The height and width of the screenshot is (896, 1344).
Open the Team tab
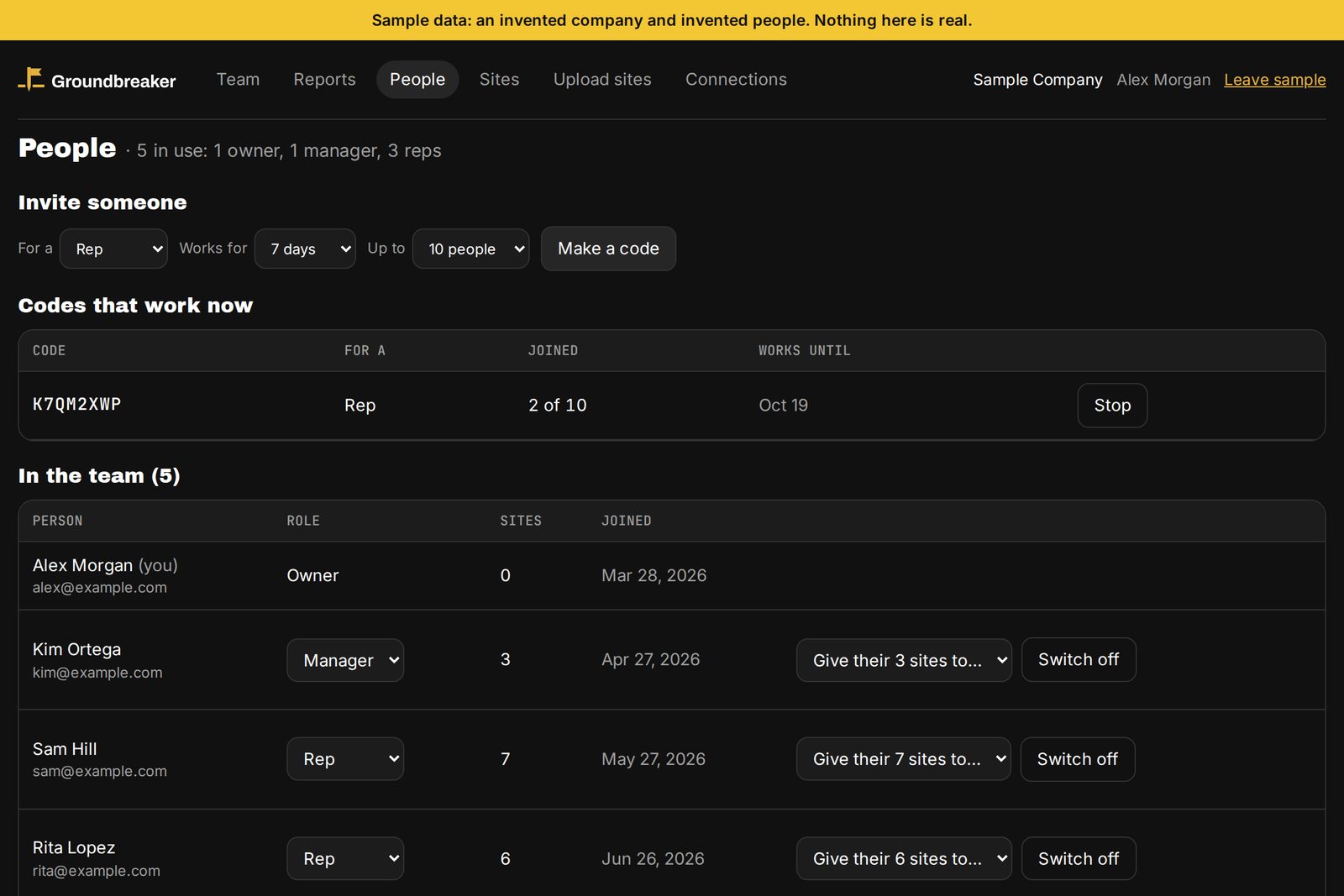pyautogui.click(x=238, y=80)
